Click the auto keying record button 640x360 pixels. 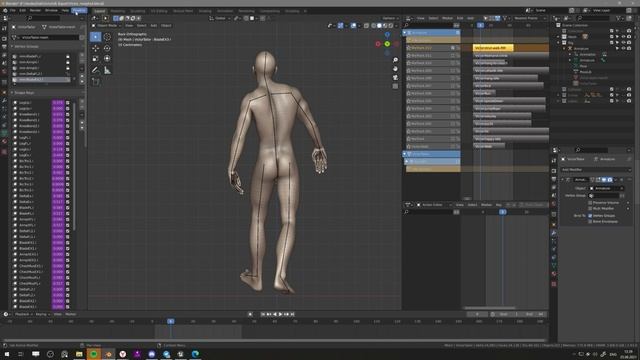(250, 314)
